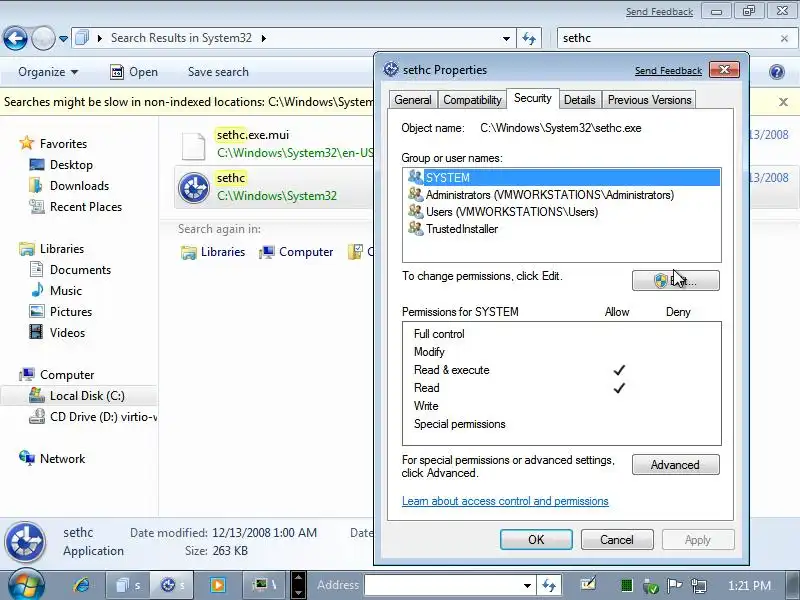Viewport: 800px width, 600px height.
Task: Open Desktop from the Favorites list
Action: click(x=71, y=165)
